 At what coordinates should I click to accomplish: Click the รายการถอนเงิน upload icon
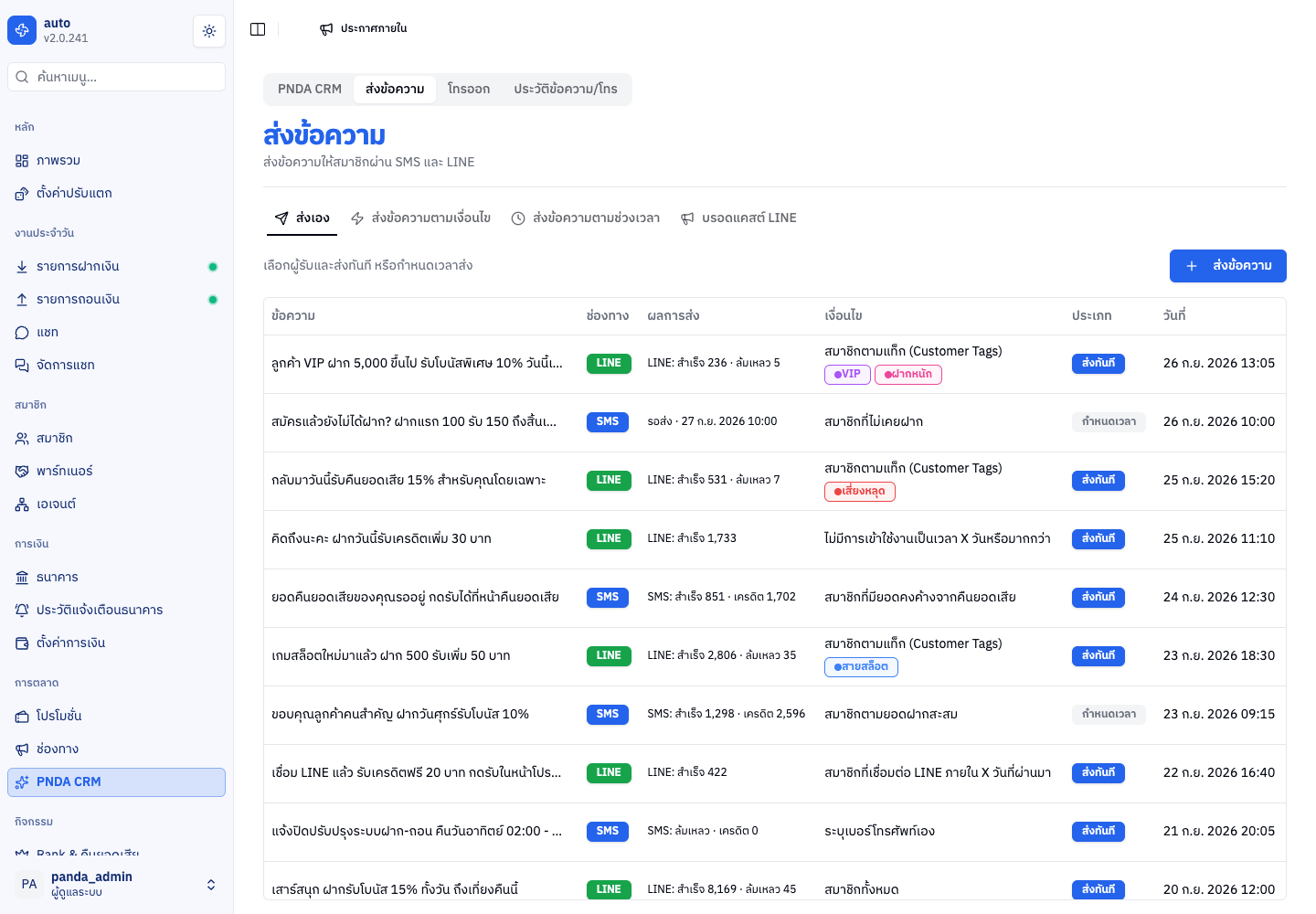22,300
